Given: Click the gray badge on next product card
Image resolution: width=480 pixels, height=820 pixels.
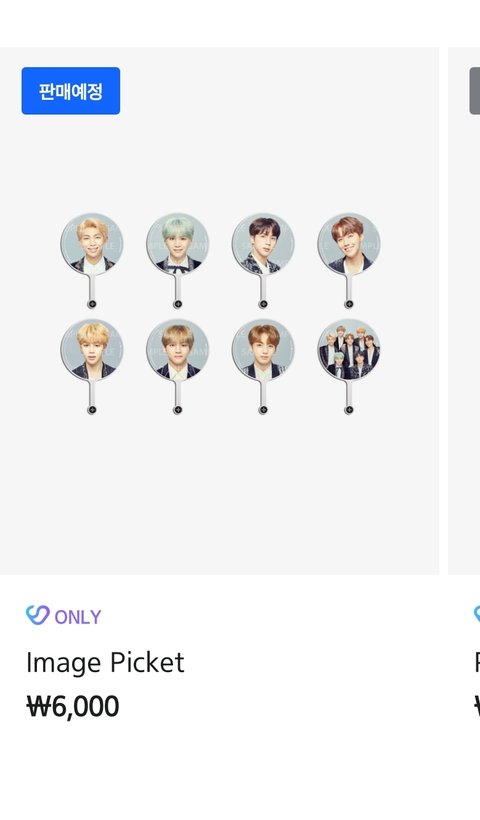Looking at the screenshot, I should pos(475,90).
